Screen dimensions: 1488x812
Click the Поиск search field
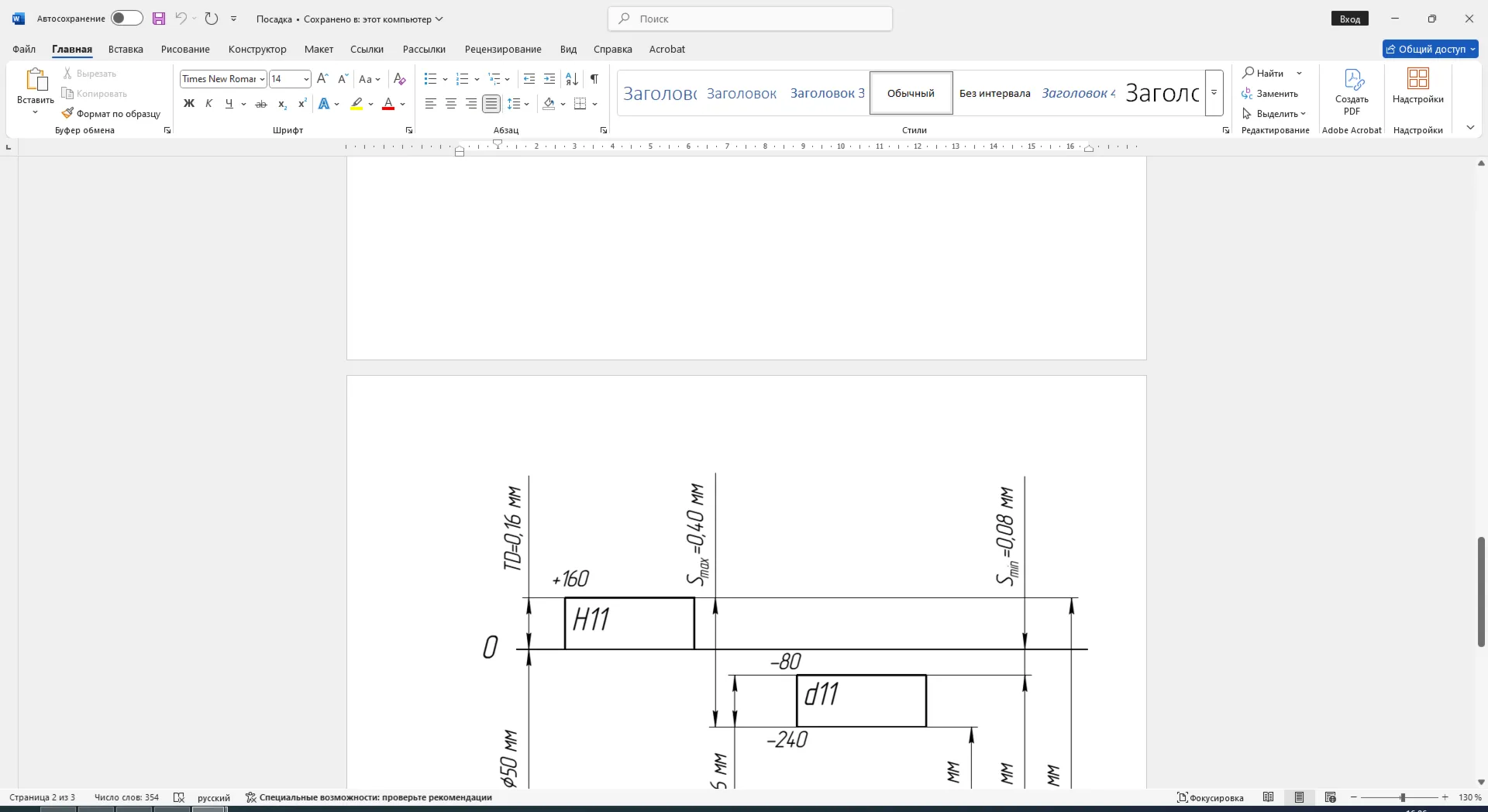(x=750, y=19)
